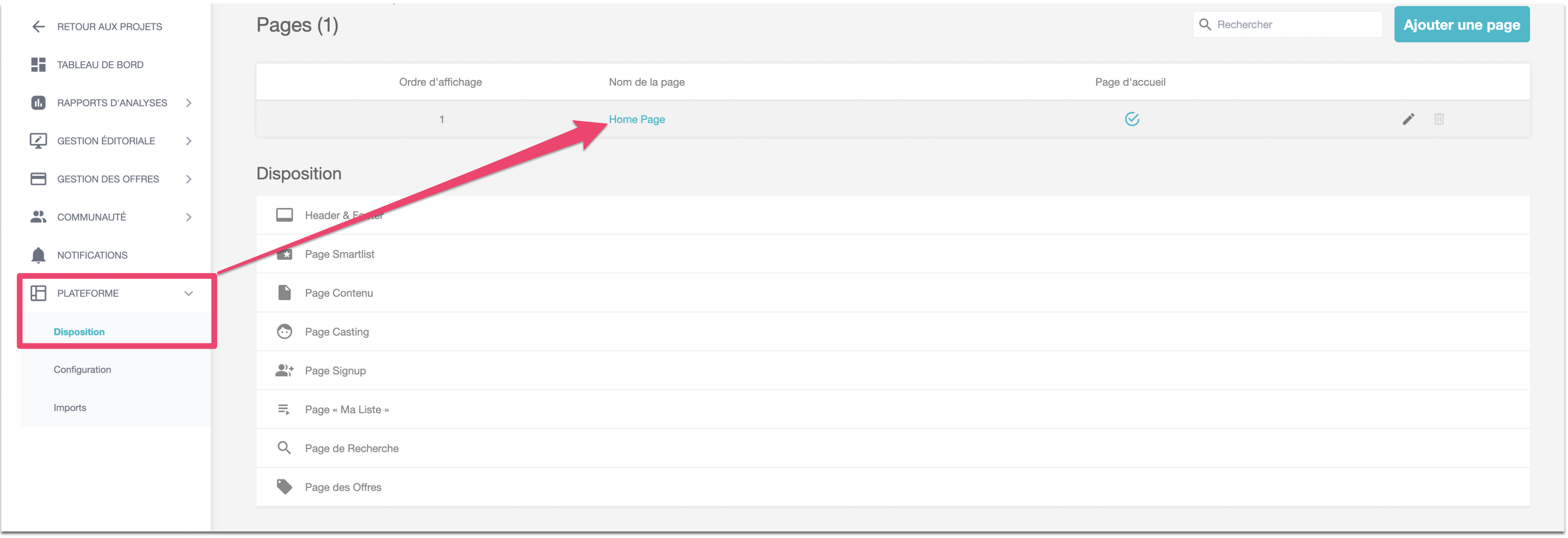The width and height of the screenshot is (1568, 538).
Task: Open the Imports submenu item
Action: coord(70,408)
